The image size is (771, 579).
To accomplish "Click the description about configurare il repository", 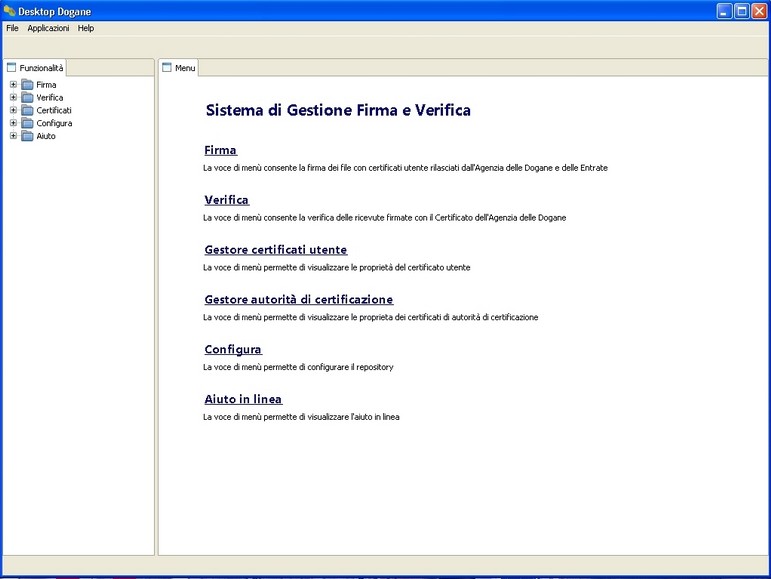I will pos(298,367).
